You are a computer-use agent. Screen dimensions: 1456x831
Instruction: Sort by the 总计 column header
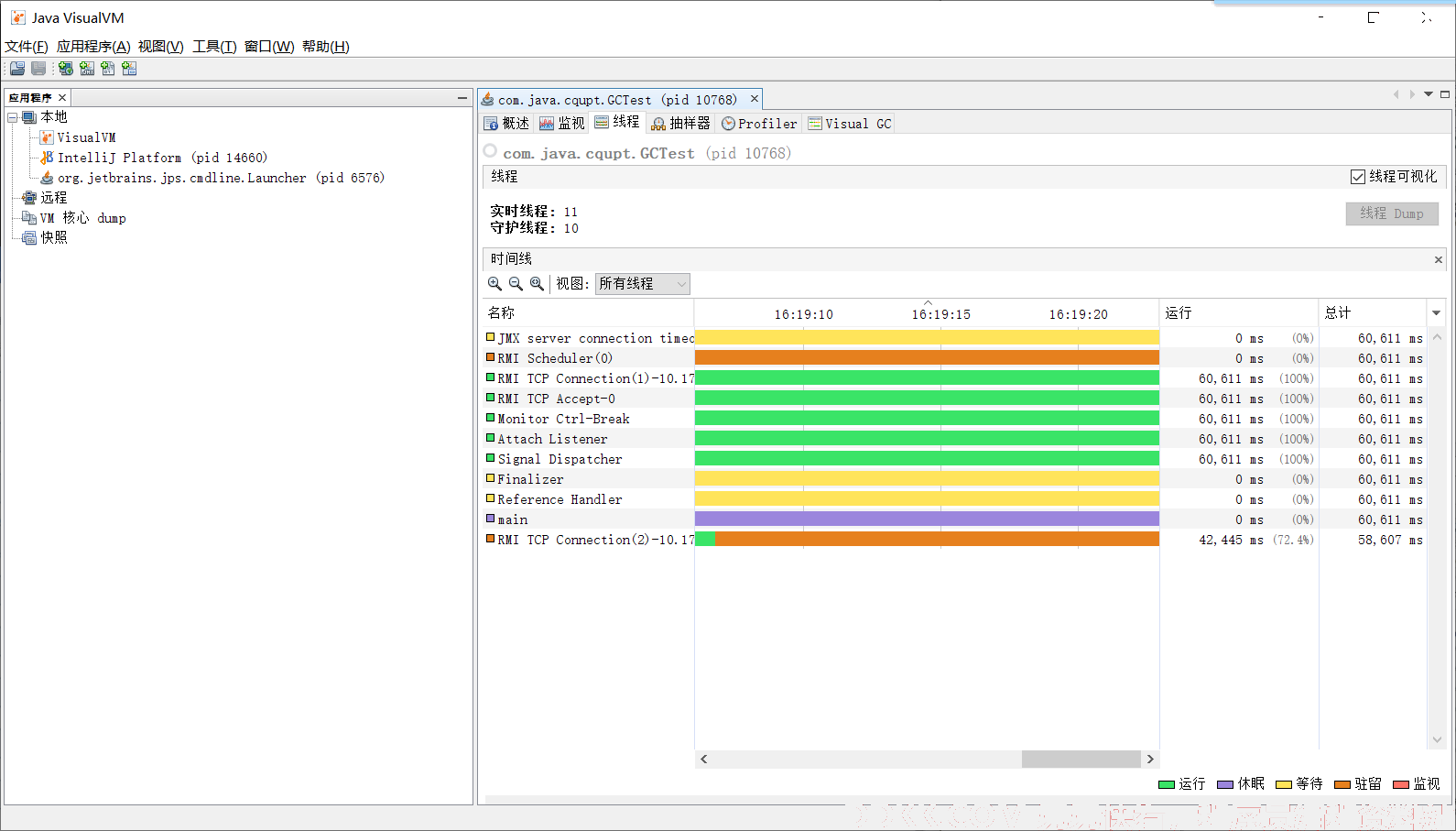coord(1373,313)
